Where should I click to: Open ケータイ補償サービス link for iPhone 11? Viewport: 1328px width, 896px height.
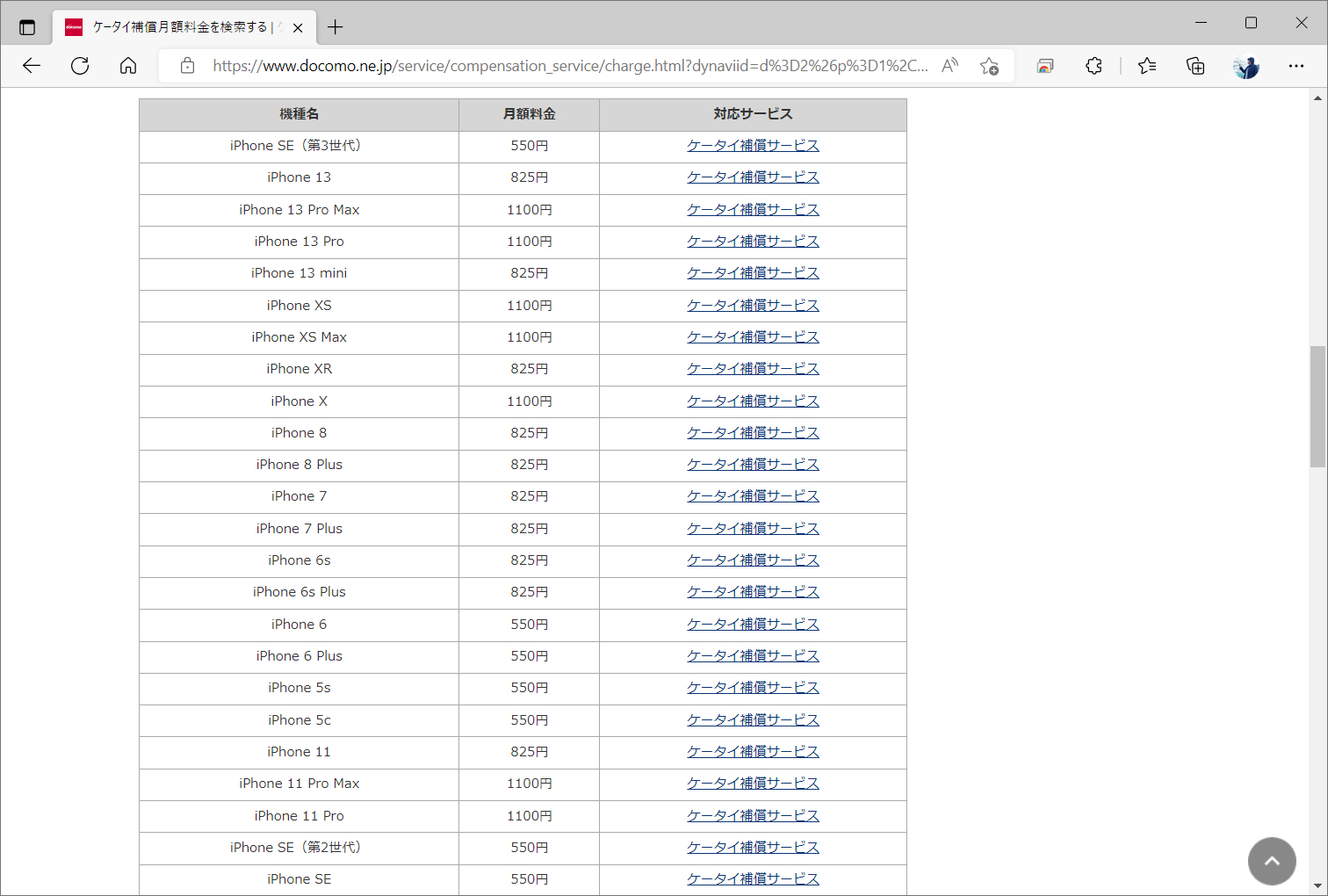tap(753, 752)
